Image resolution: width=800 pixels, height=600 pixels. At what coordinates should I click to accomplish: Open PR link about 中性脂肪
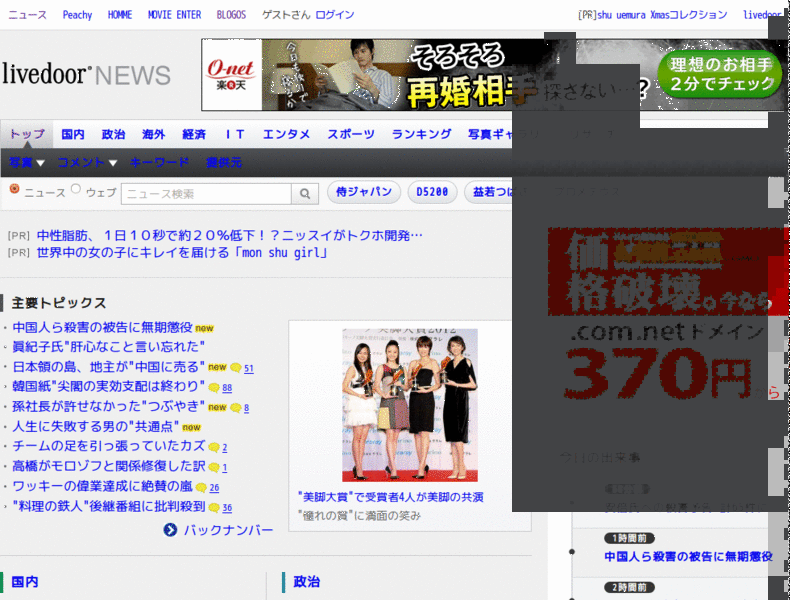coord(230,236)
